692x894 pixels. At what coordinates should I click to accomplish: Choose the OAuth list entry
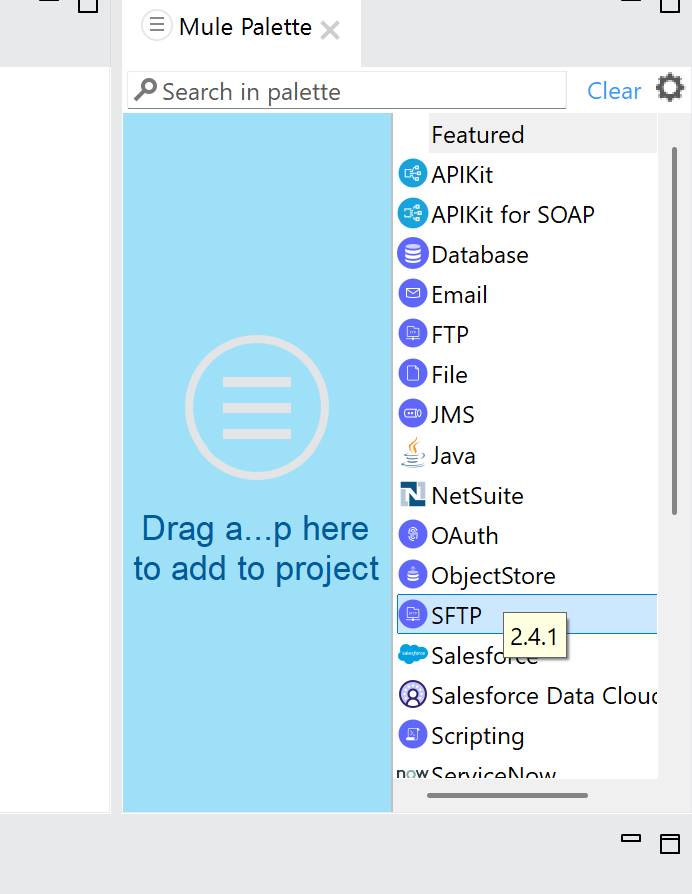(465, 535)
